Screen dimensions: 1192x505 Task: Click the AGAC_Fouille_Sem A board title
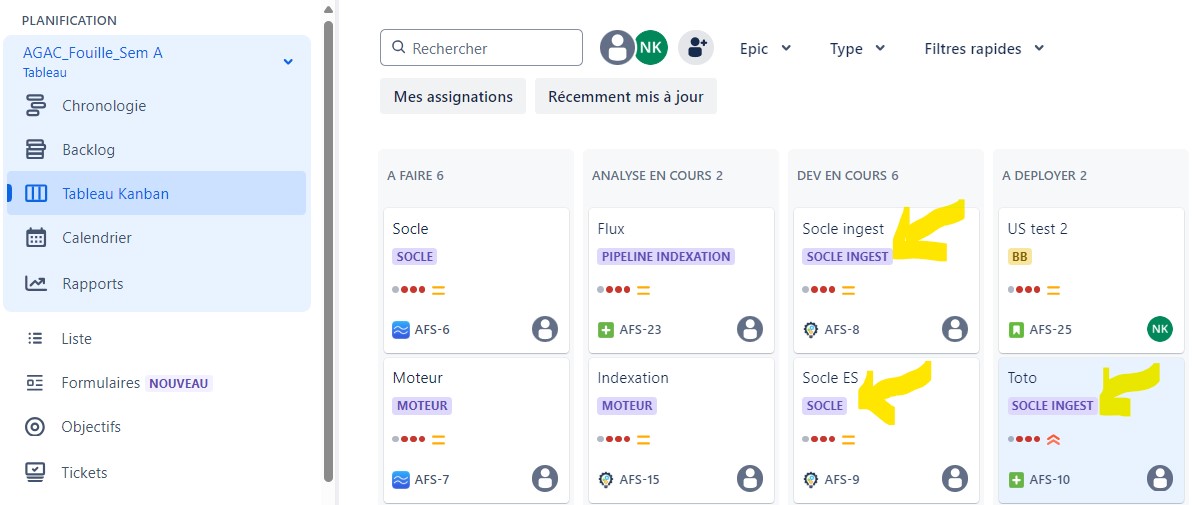[x=93, y=53]
